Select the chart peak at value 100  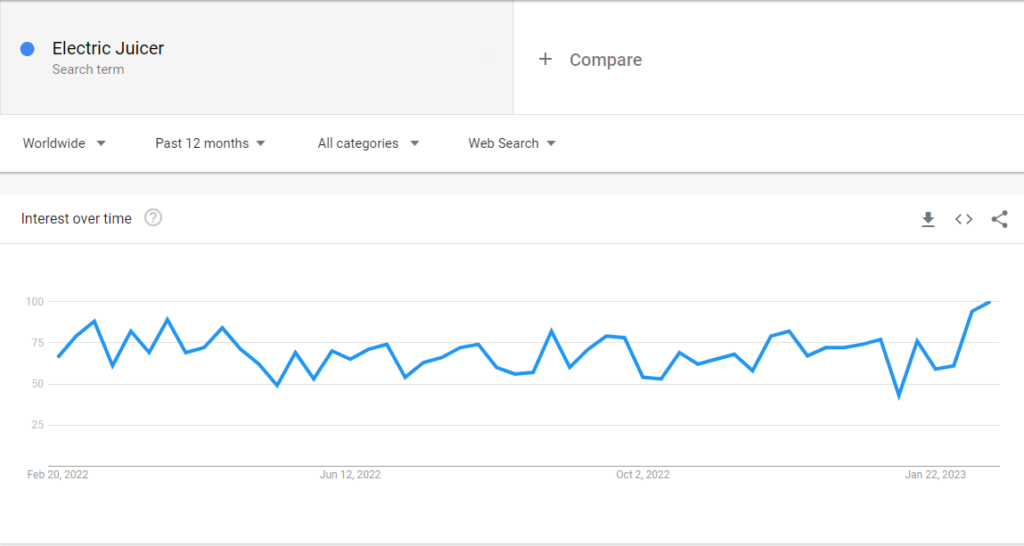(990, 302)
